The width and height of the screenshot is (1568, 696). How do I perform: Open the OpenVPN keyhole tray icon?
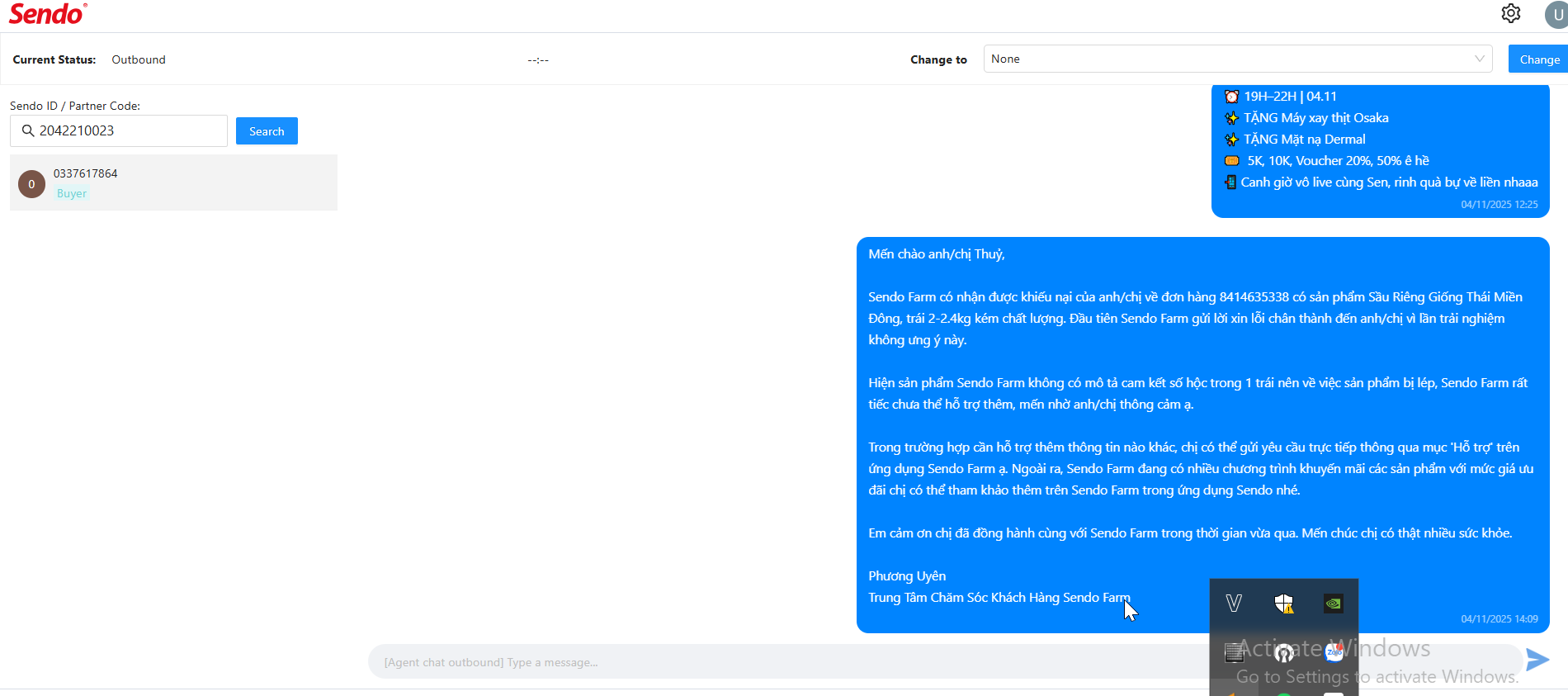[1284, 653]
